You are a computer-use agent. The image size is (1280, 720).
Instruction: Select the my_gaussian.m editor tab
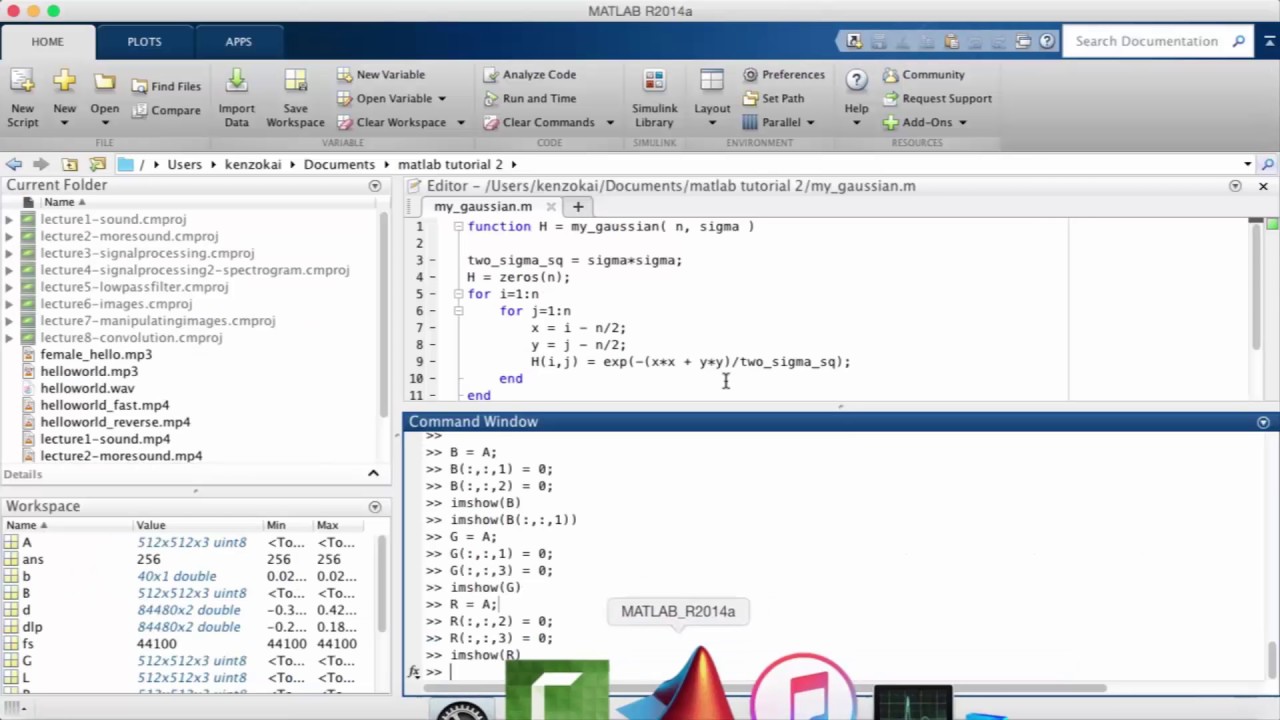click(483, 206)
